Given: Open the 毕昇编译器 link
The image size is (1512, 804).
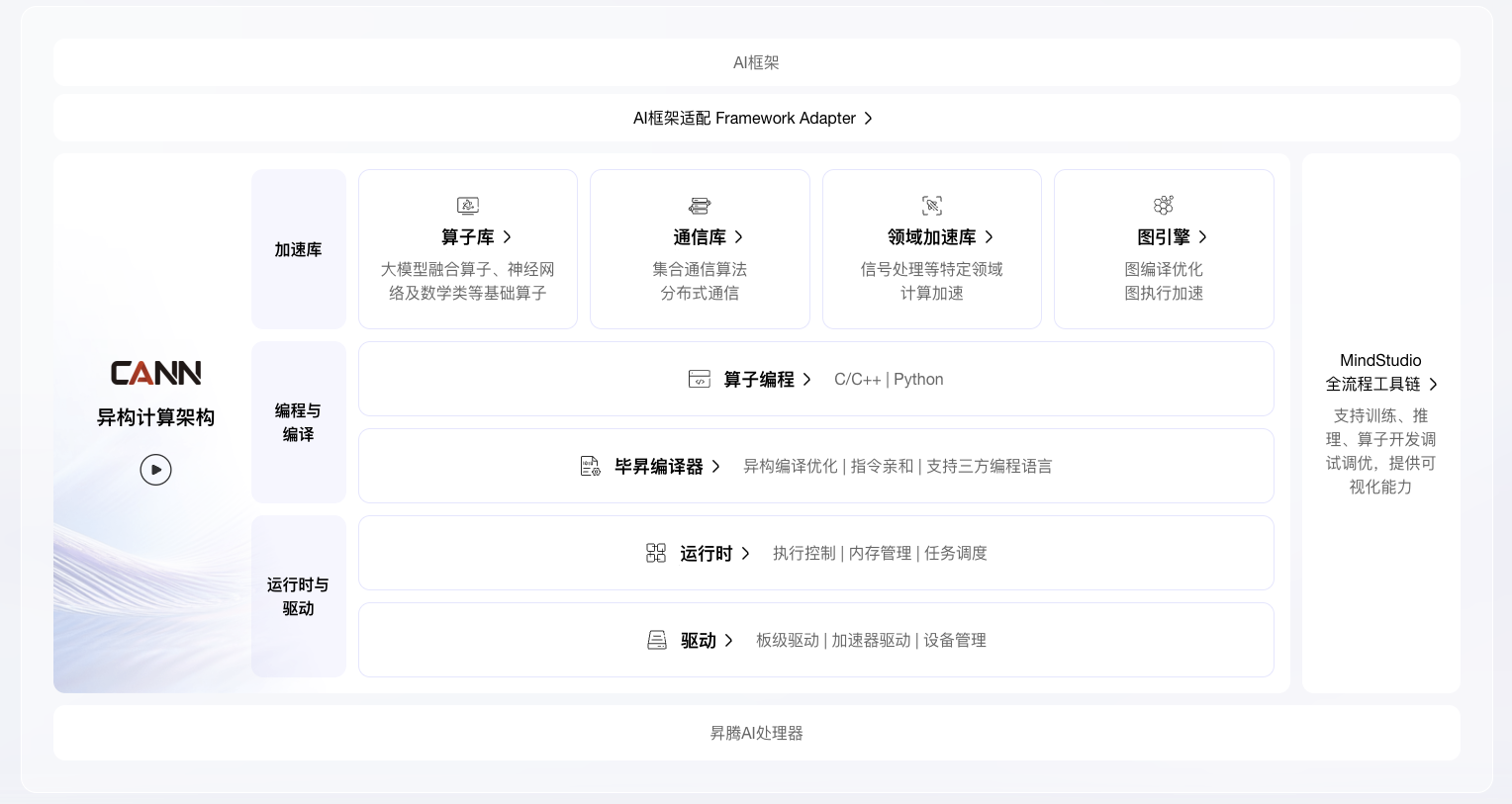Looking at the screenshot, I should point(659,466).
